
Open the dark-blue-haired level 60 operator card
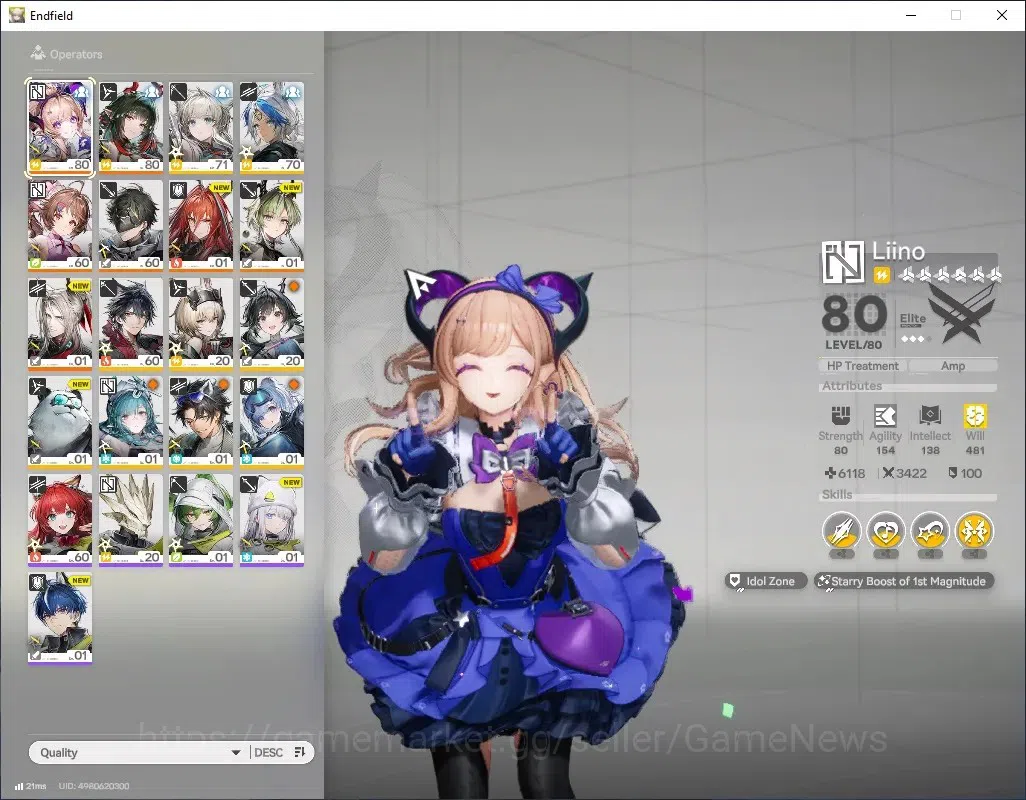(x=131, y=324)
